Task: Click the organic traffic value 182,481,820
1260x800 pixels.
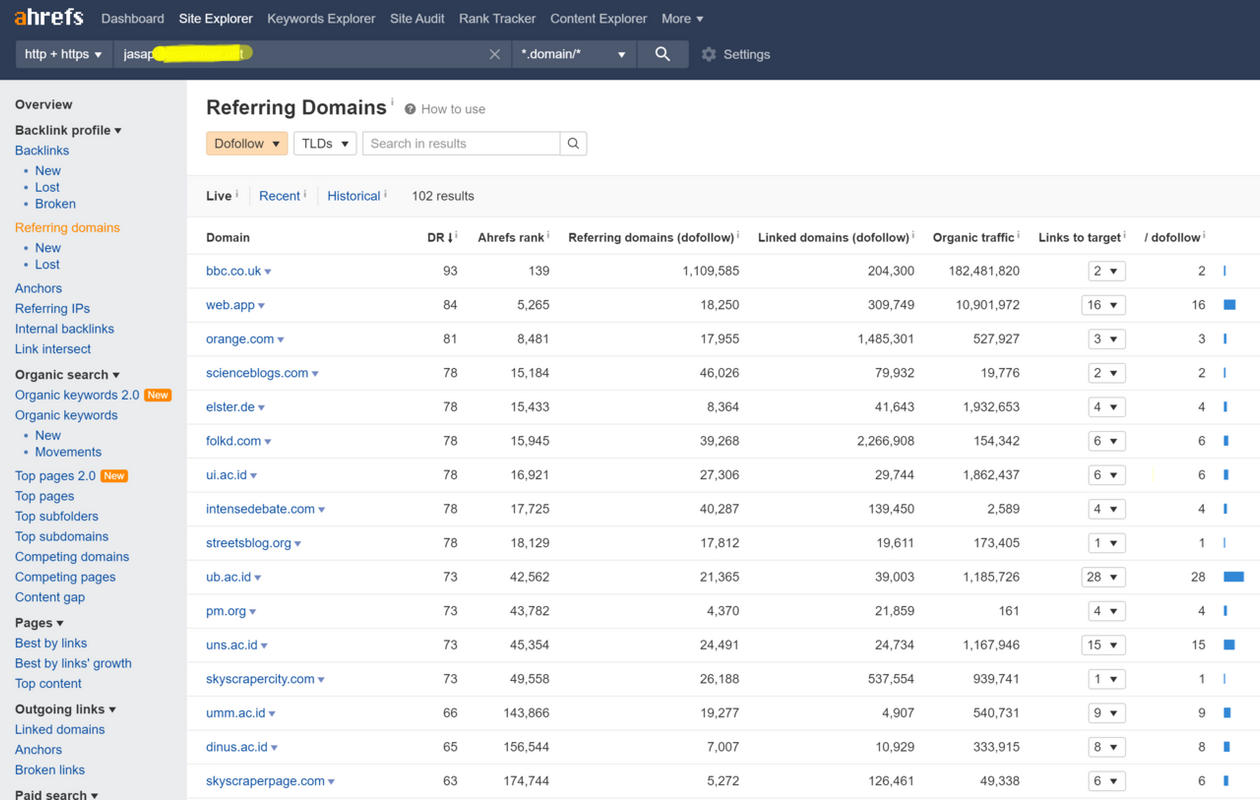Action: pyautogui.click(x=984, y=271)
